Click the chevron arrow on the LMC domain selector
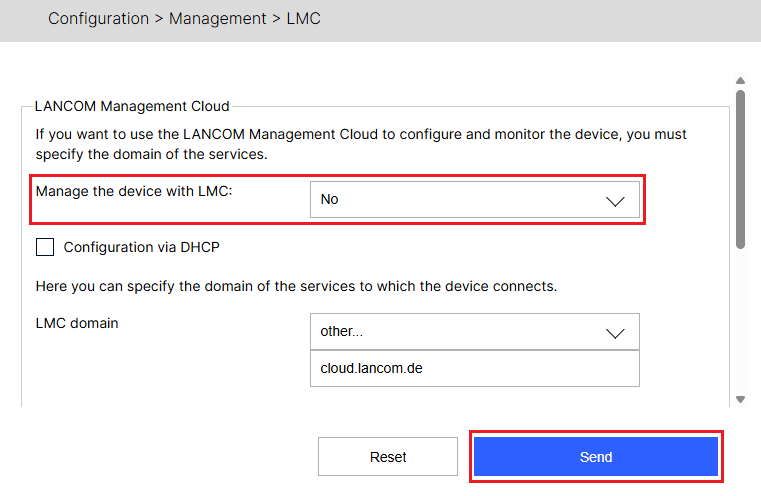 615,332
